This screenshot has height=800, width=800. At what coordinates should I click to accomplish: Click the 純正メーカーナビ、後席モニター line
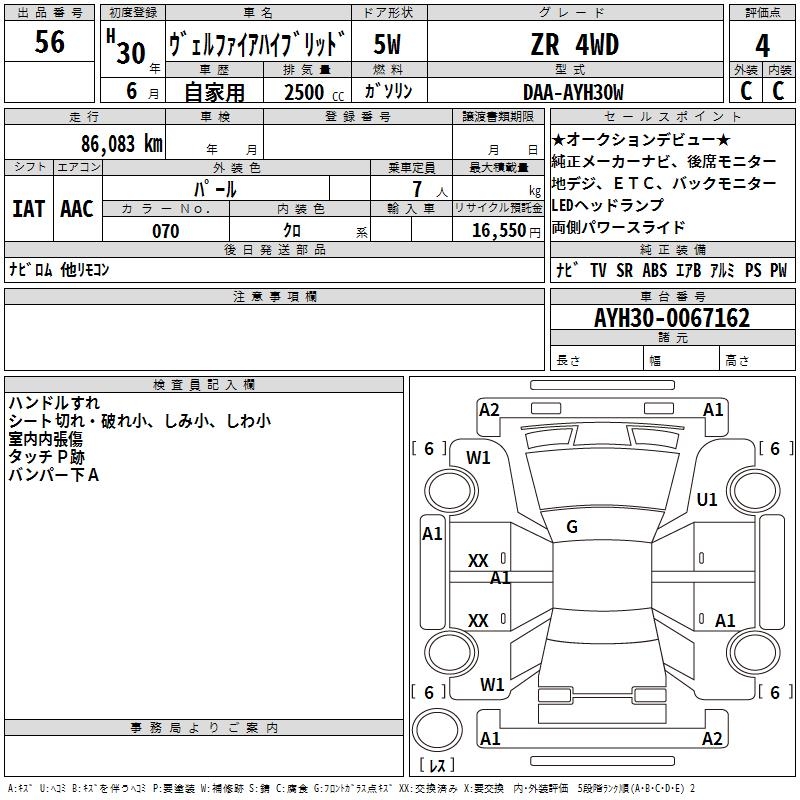point(664,161)
